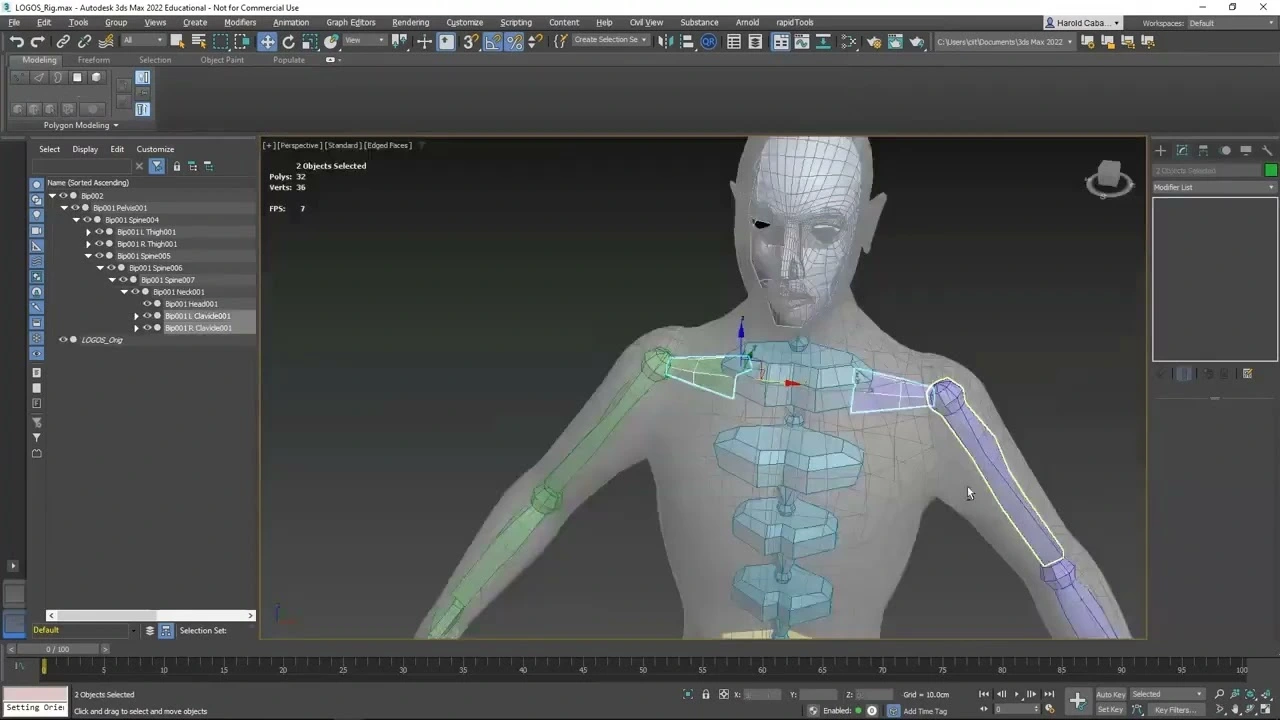Open the Animation menu
The image size is (1280, 720).
291,22
